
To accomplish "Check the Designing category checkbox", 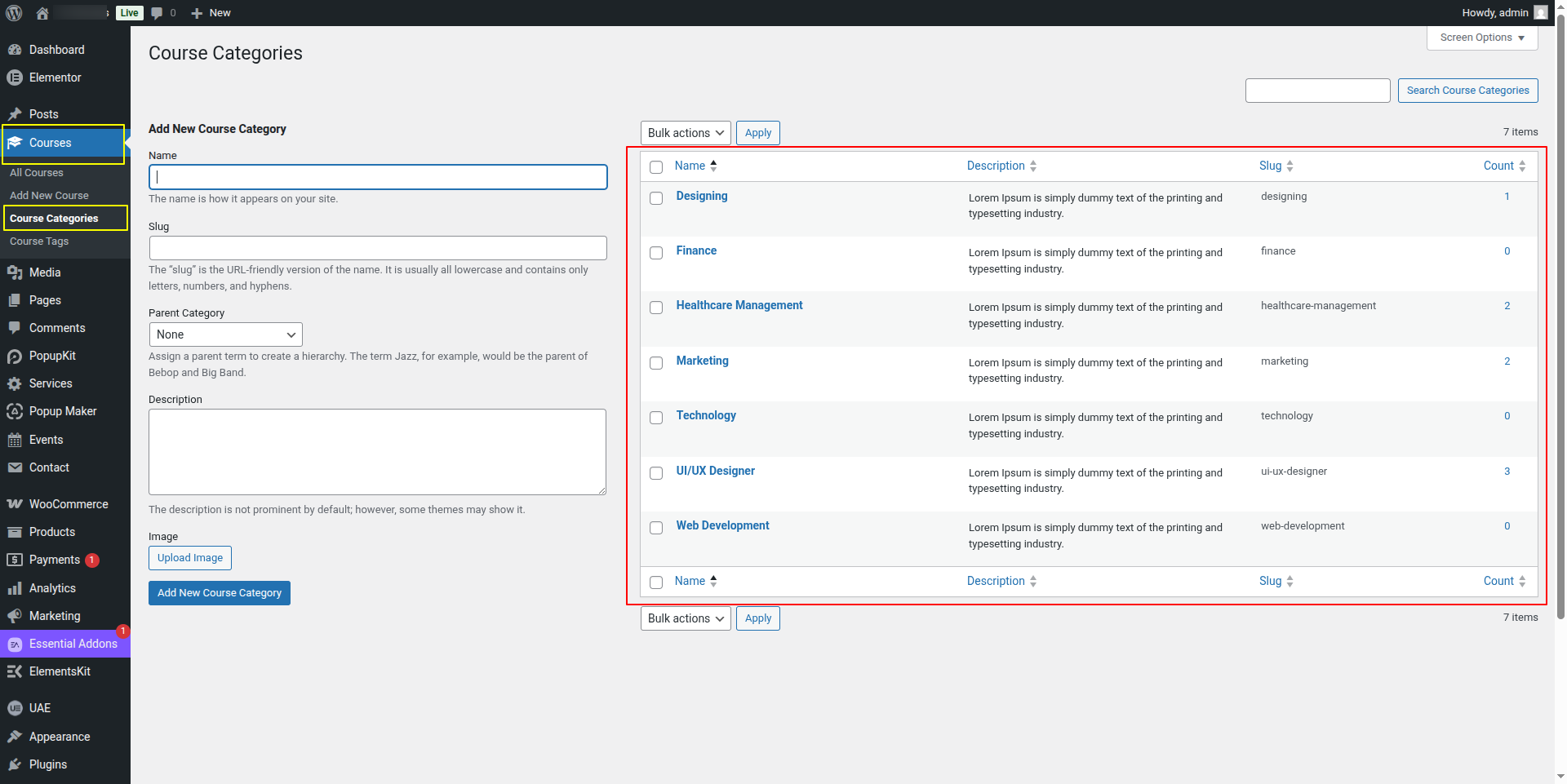I will coord(656,198).
